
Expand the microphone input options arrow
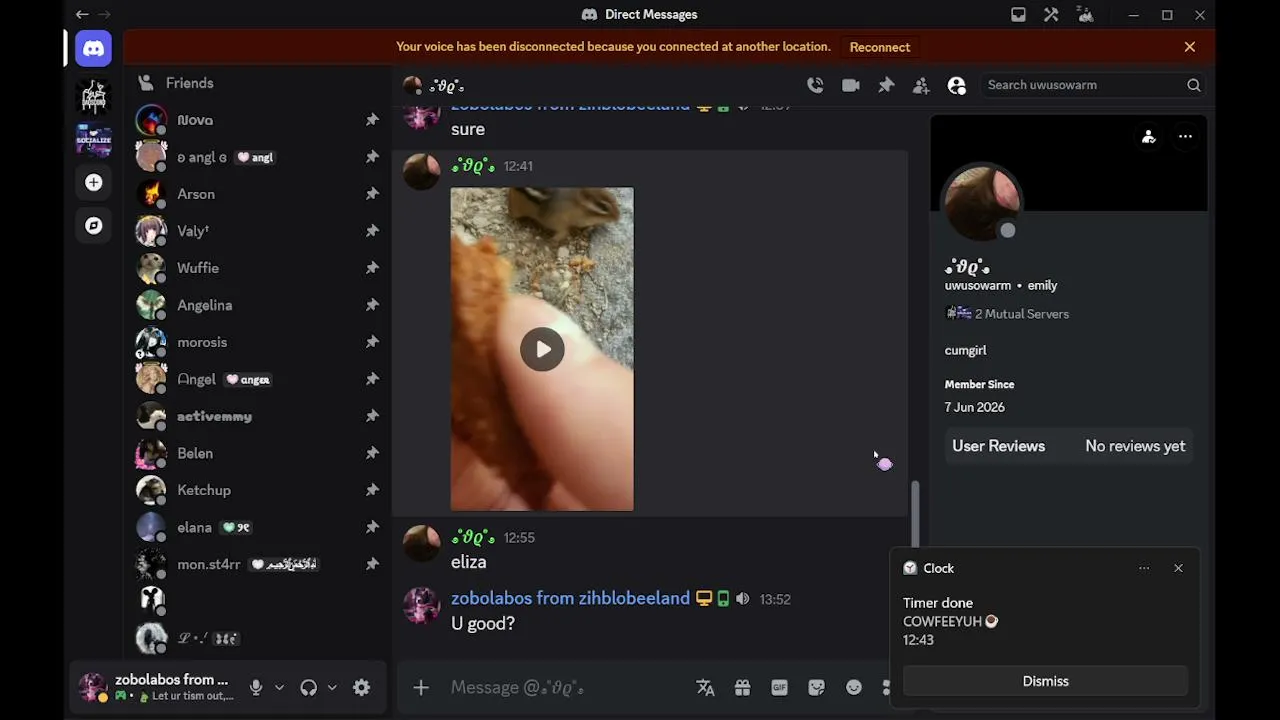click(x=279, y=687)
